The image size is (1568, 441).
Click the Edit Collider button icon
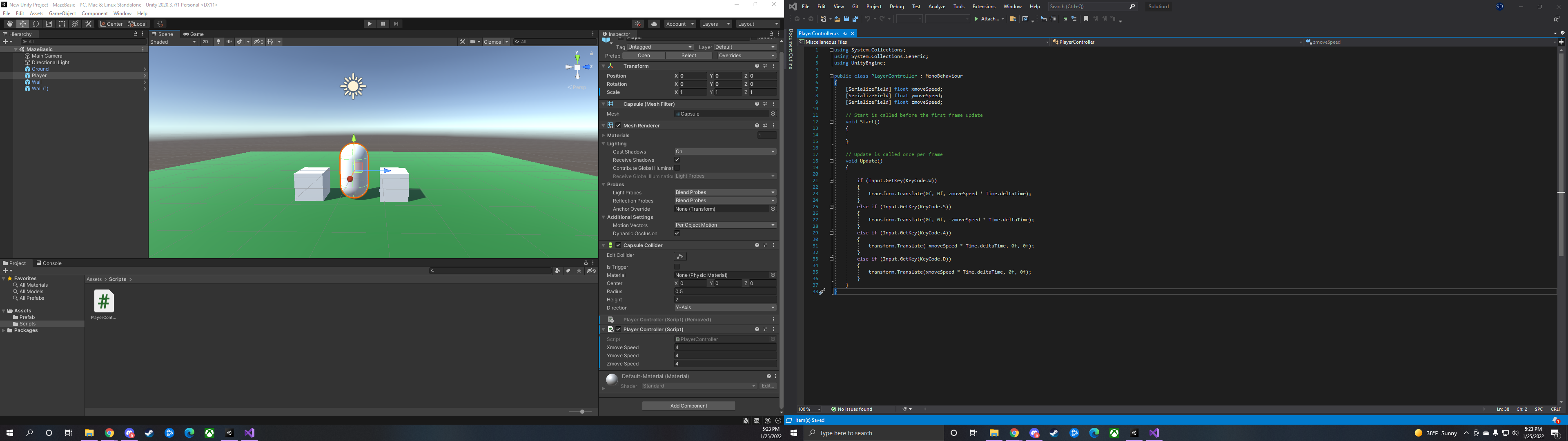tap(681, 256)
